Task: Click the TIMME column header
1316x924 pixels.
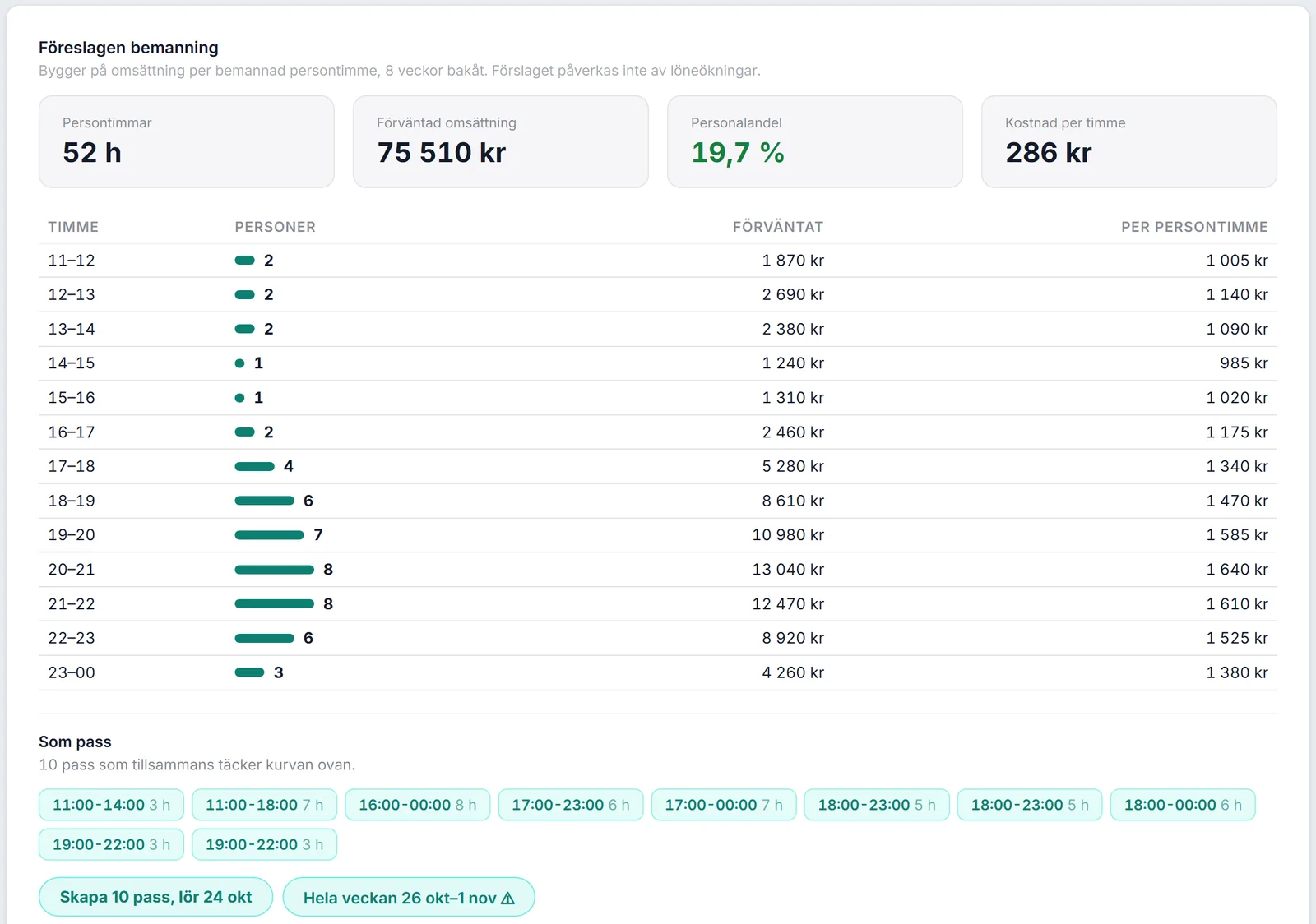Action: [x=73, y=227]
